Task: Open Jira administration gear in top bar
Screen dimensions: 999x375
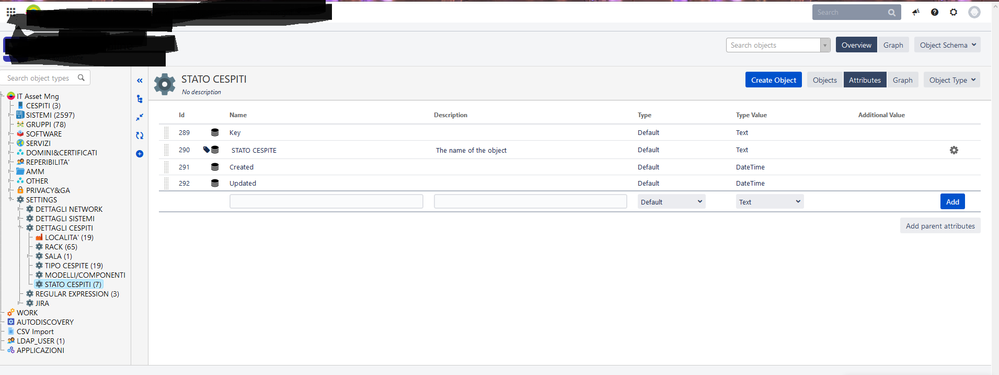Action: [x=953, y=12]
